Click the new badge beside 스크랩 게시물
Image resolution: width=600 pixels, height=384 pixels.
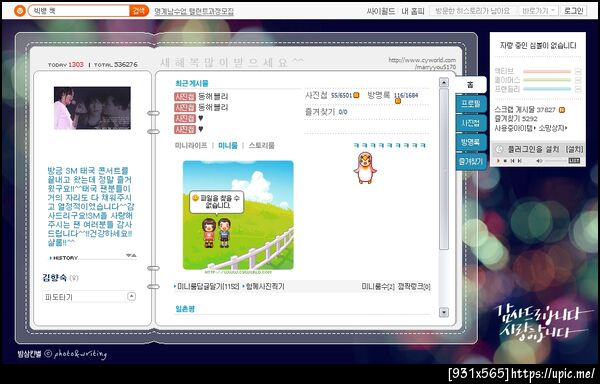coord(562,110)
